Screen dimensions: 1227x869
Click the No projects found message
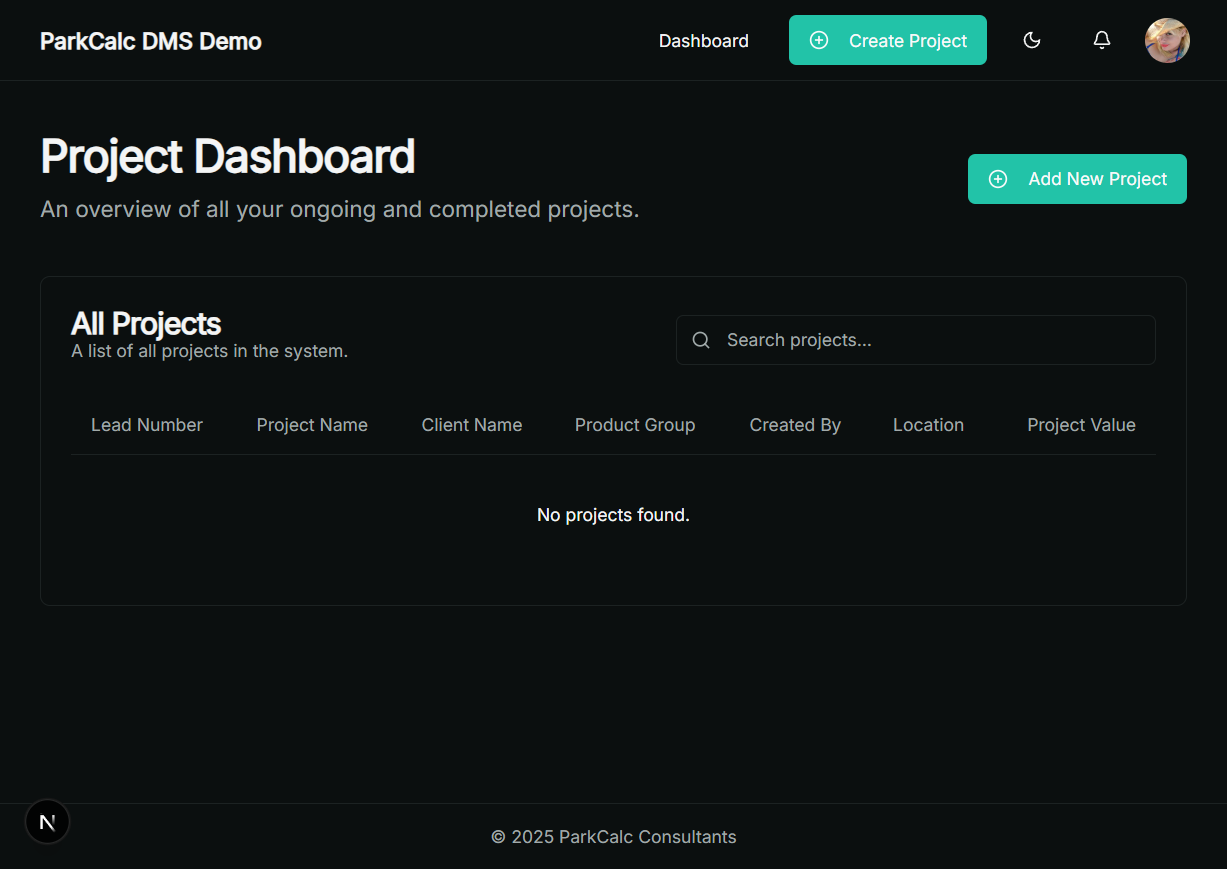tap(613, 514)
